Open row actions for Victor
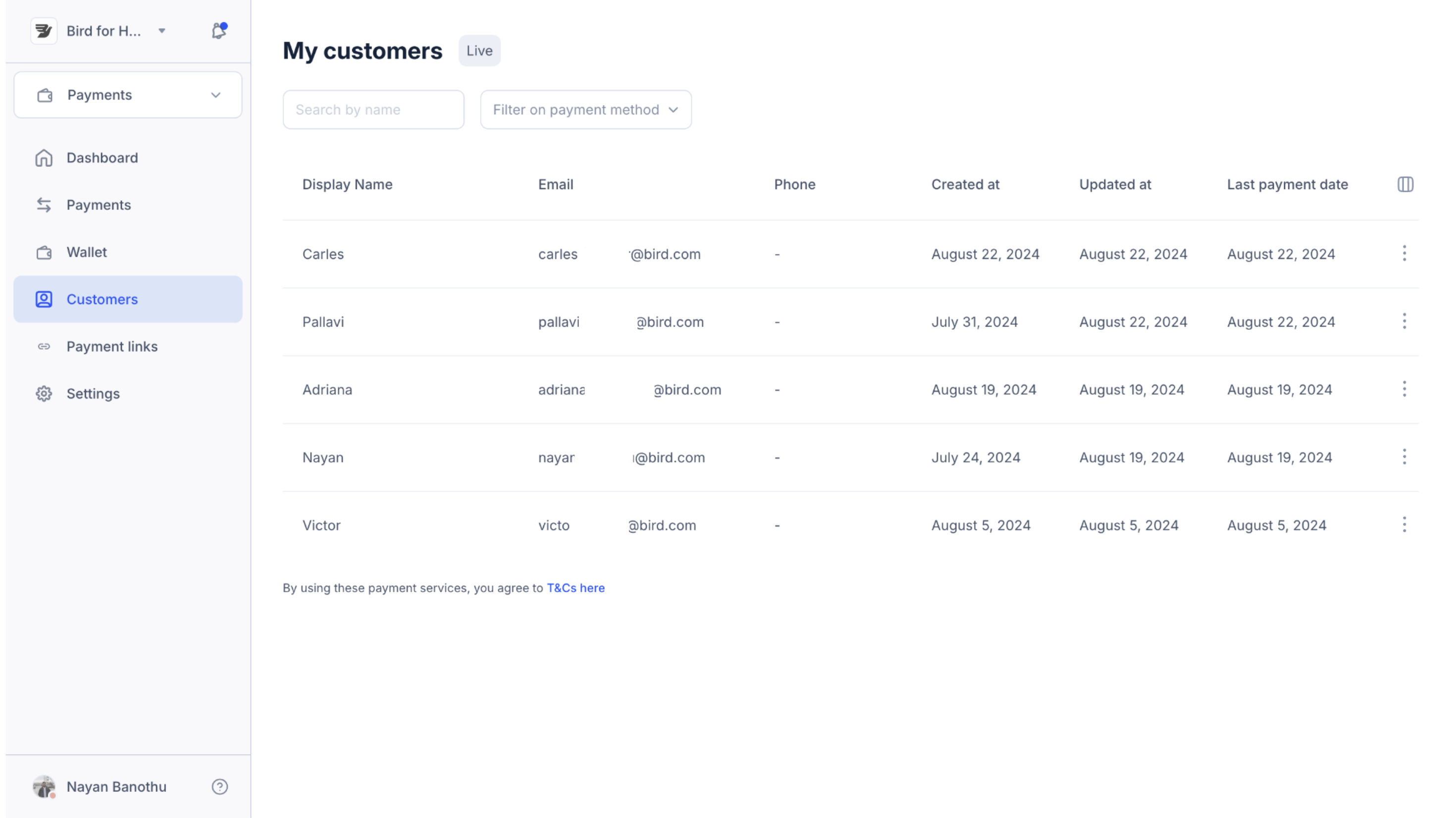Screen dimensions: 1456x818 pyautogui.click(x=1404, y=524)
